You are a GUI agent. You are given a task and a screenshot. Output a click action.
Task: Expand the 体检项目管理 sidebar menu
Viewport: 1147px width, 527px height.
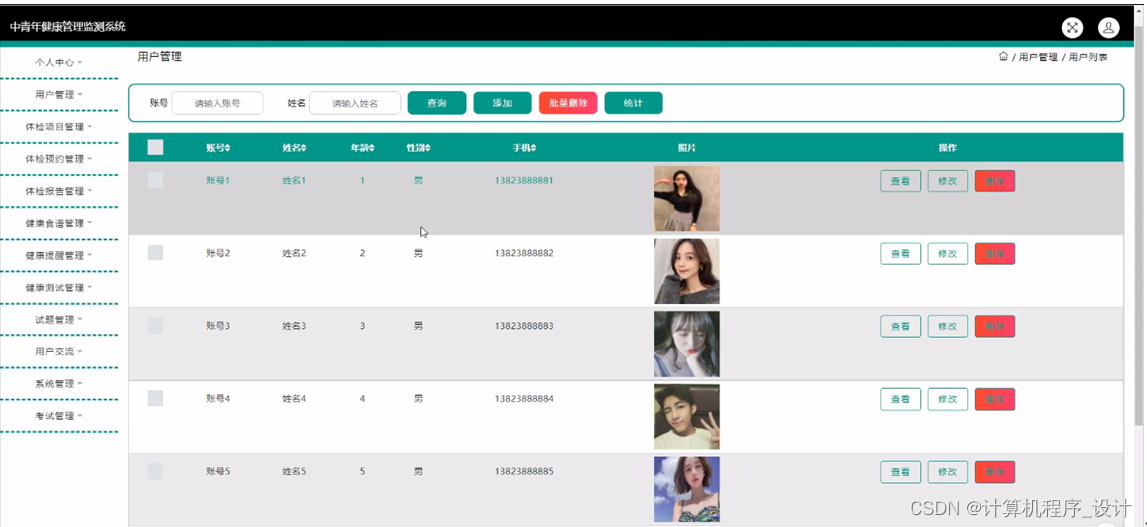(59, 127)
